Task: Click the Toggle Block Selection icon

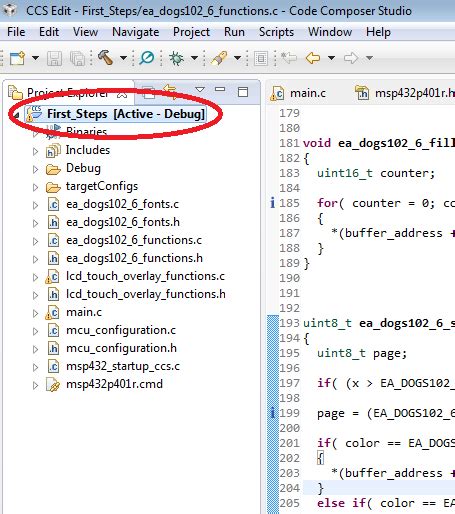Action: point(261,58)
